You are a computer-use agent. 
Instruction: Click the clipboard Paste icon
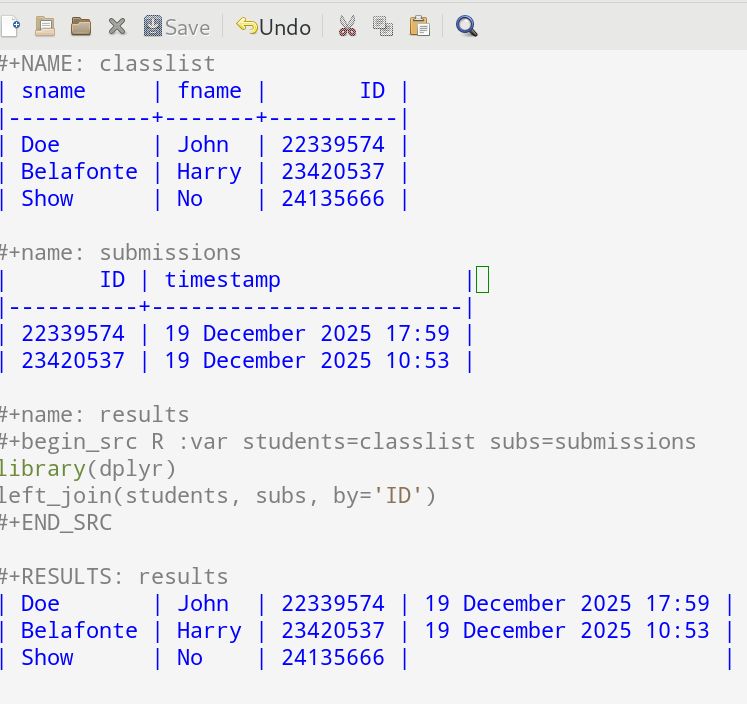coord(420,26)
